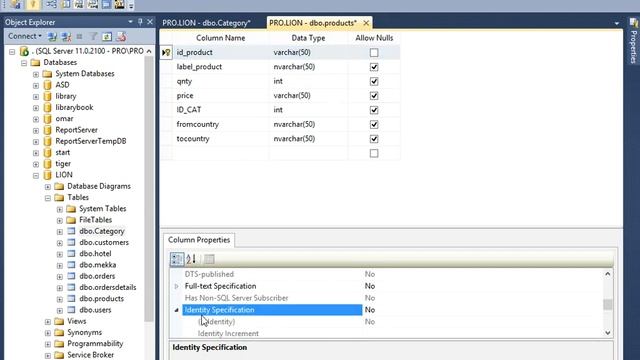Uncheck Allow Nulls for price
This screenshot has width=640, height=360.
374,96
